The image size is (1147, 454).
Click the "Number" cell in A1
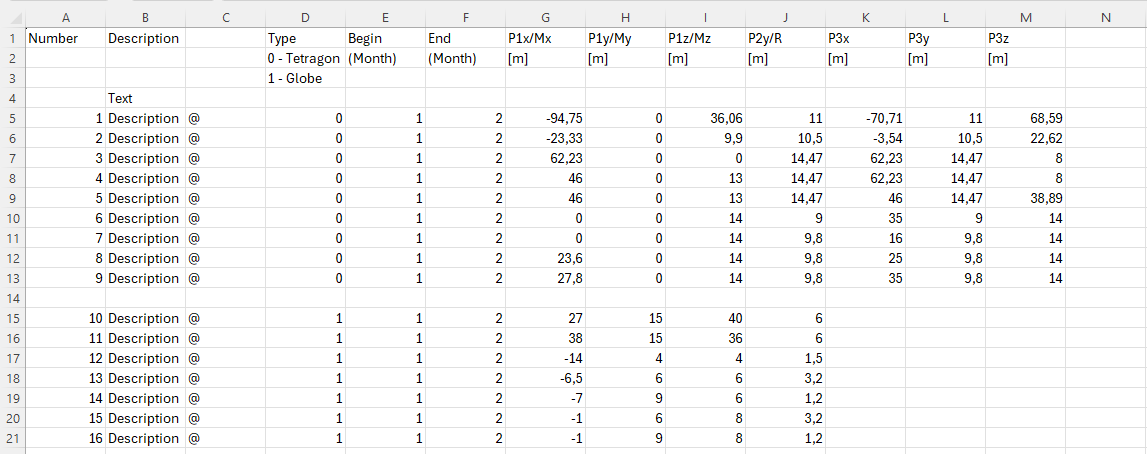click(x=65, y=38)
